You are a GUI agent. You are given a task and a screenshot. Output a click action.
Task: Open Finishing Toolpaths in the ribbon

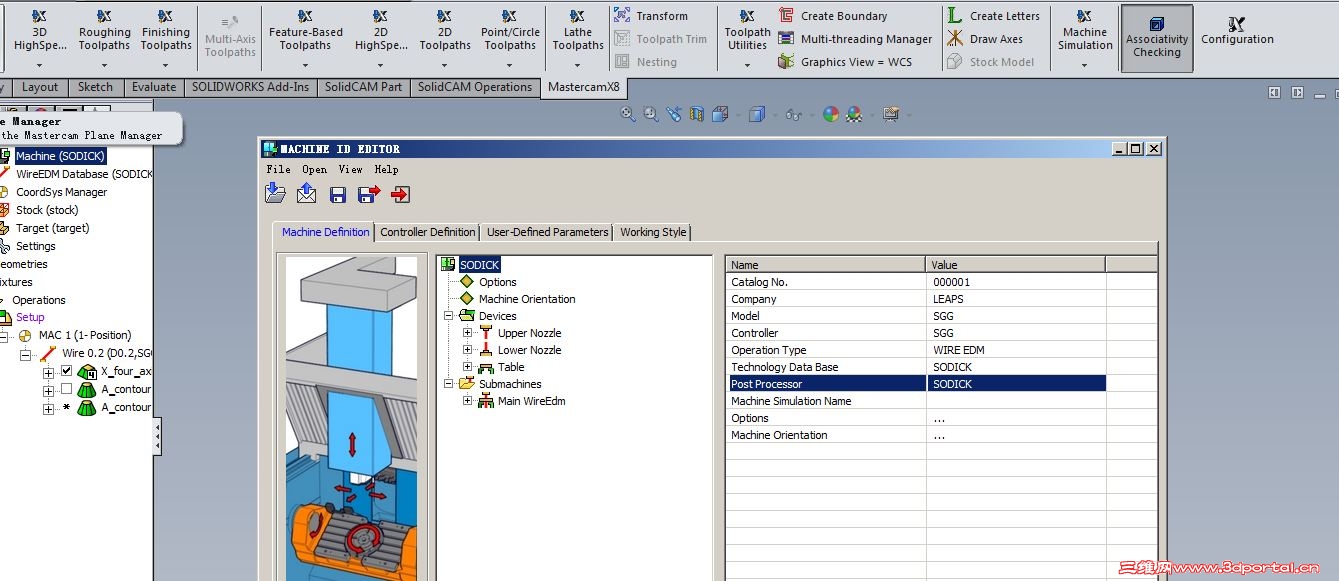(166, 38)
